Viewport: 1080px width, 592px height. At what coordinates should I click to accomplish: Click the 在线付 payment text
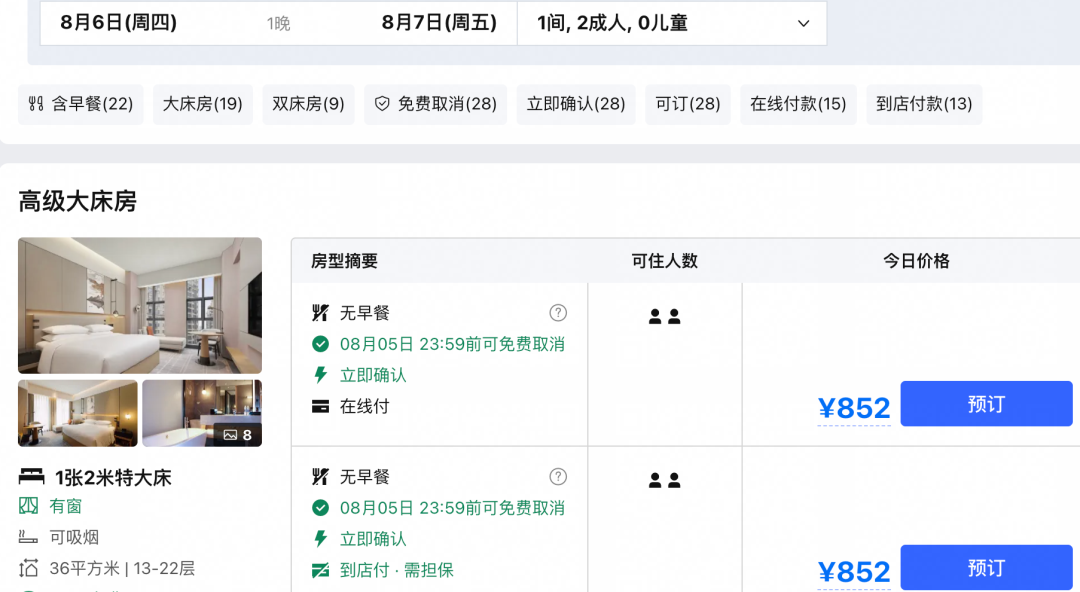[365, 407]
